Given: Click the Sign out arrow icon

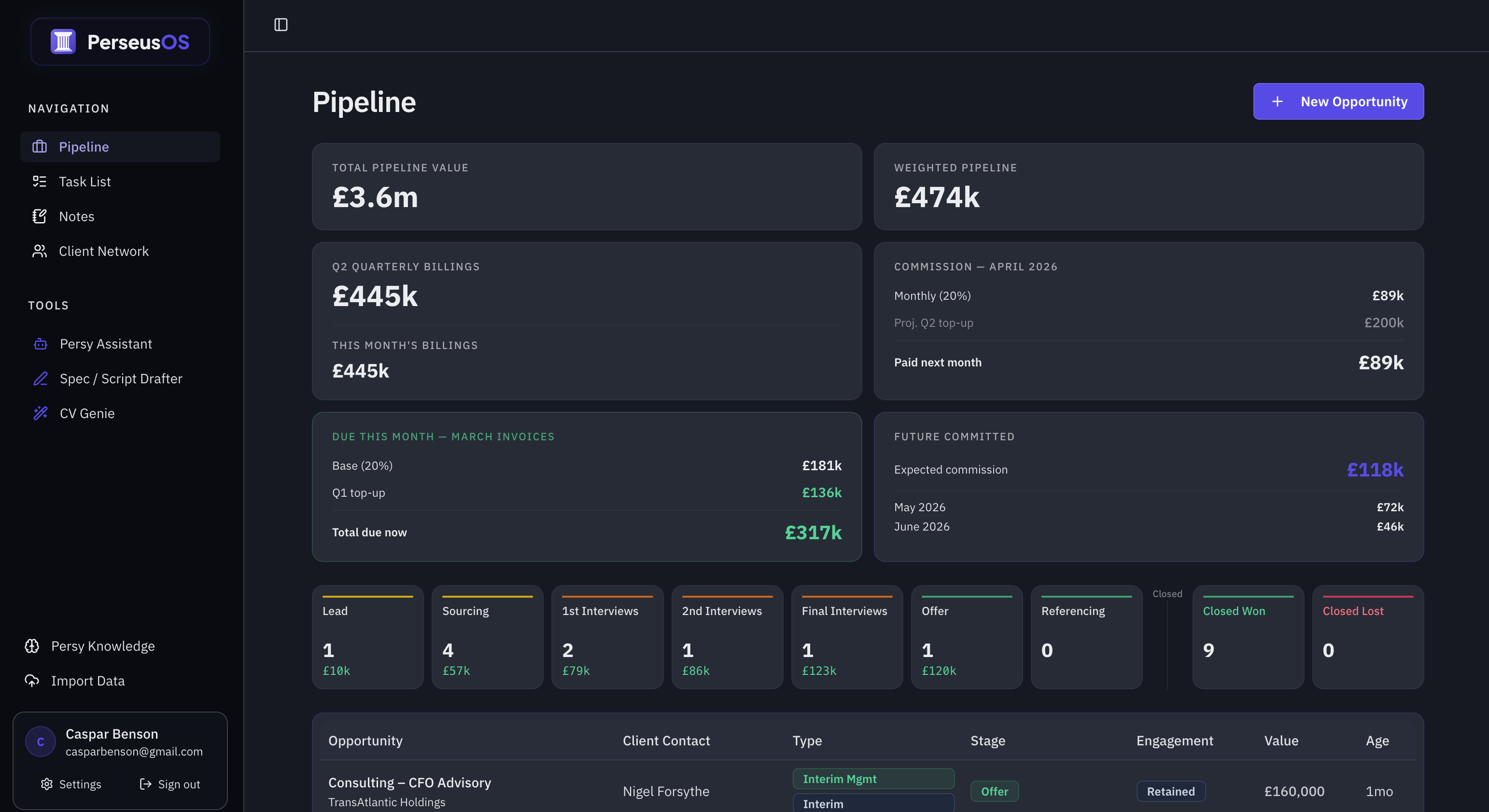Looking at the screenshot, I should [x=146, y=784].
